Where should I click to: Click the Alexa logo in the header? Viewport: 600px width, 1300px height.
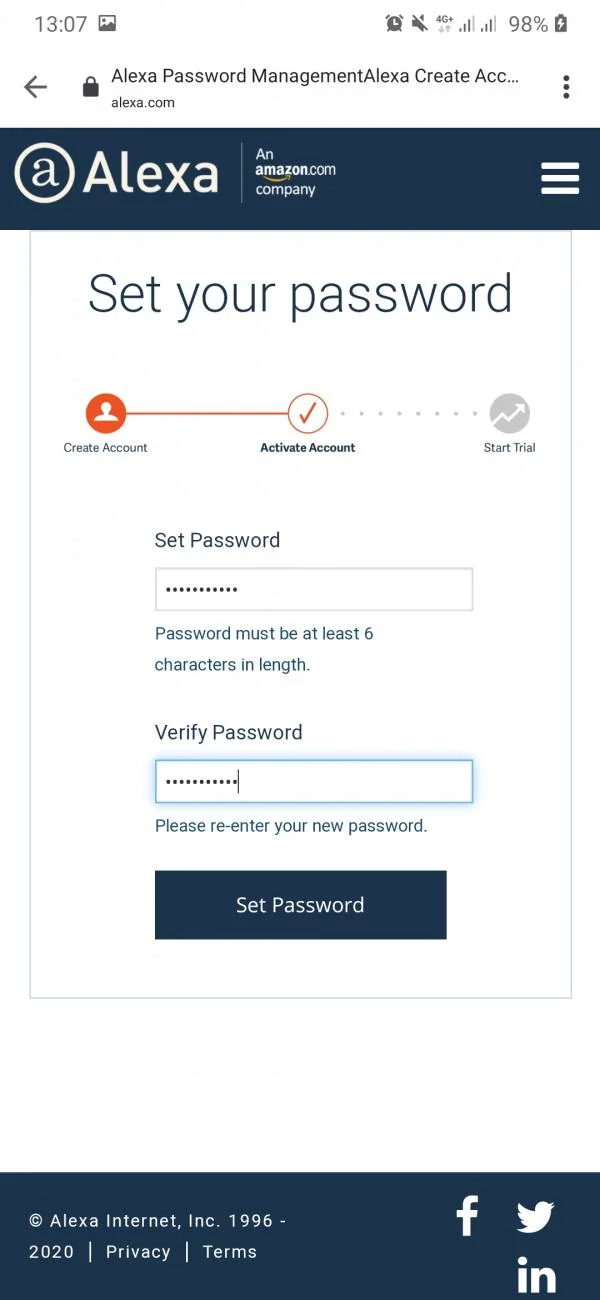(116, 173)
